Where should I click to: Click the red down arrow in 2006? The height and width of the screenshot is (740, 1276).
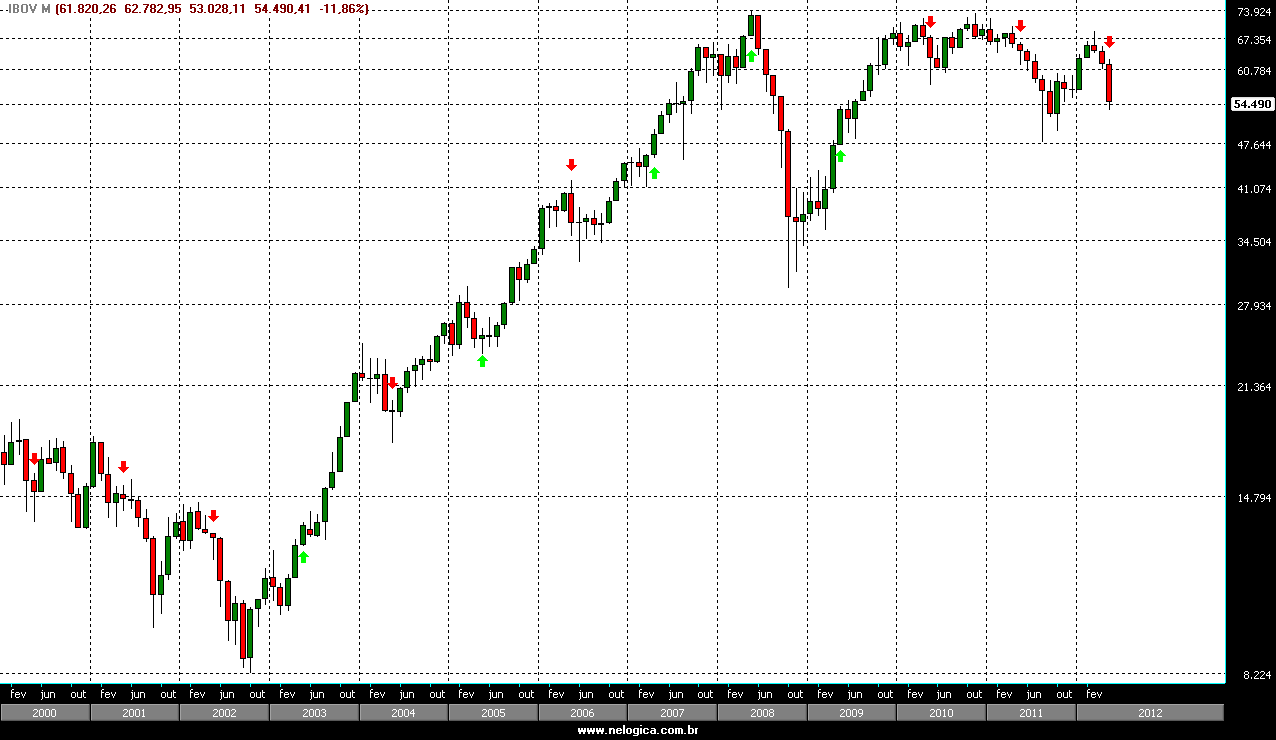(571, 165)
